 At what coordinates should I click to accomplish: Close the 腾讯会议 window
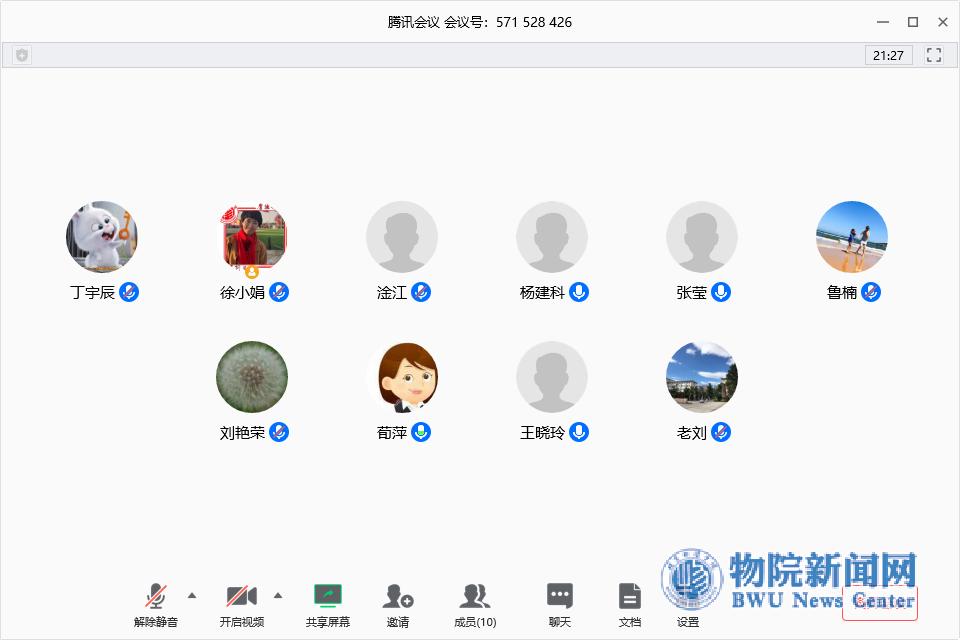coord(943,22)
